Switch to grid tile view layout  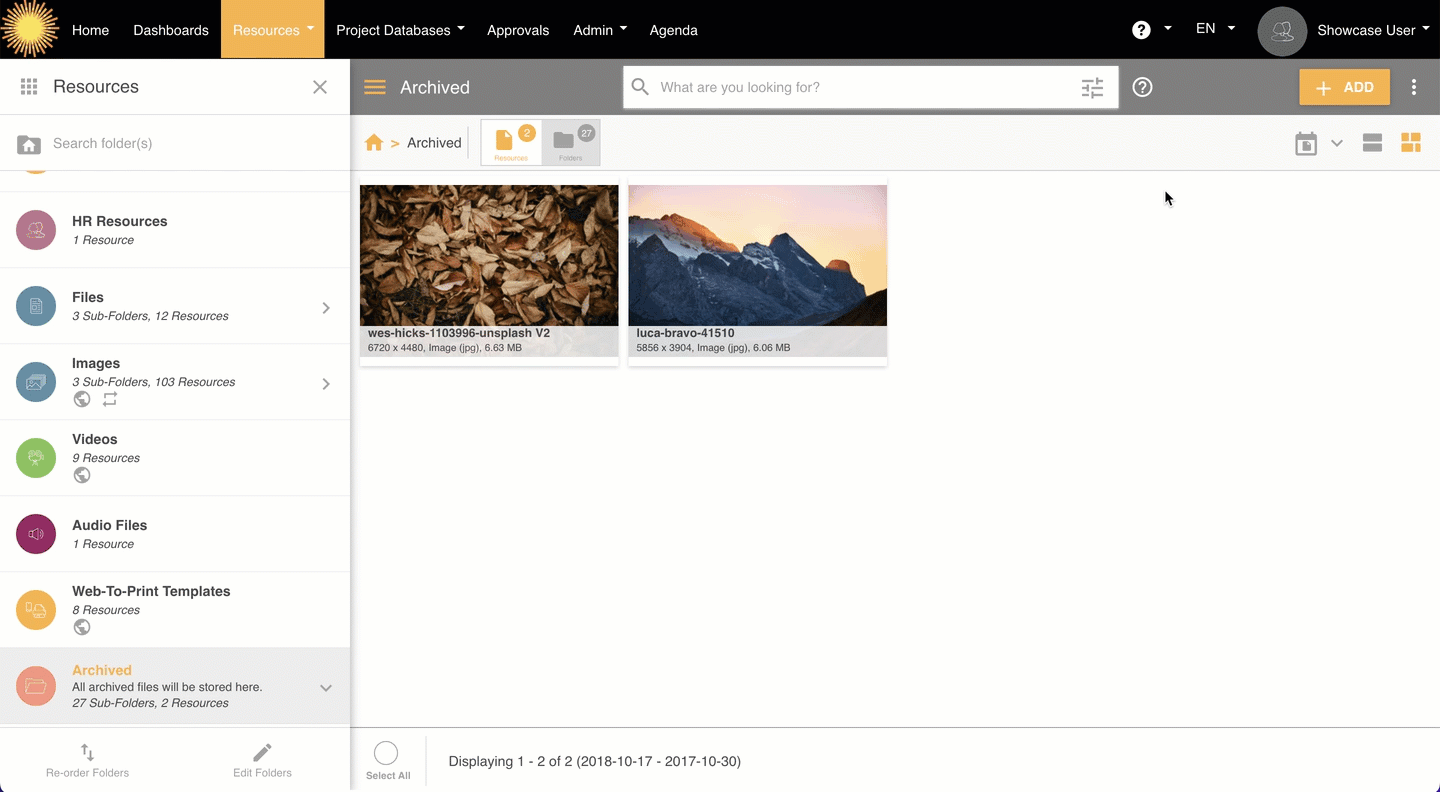tap(1410, 143)
